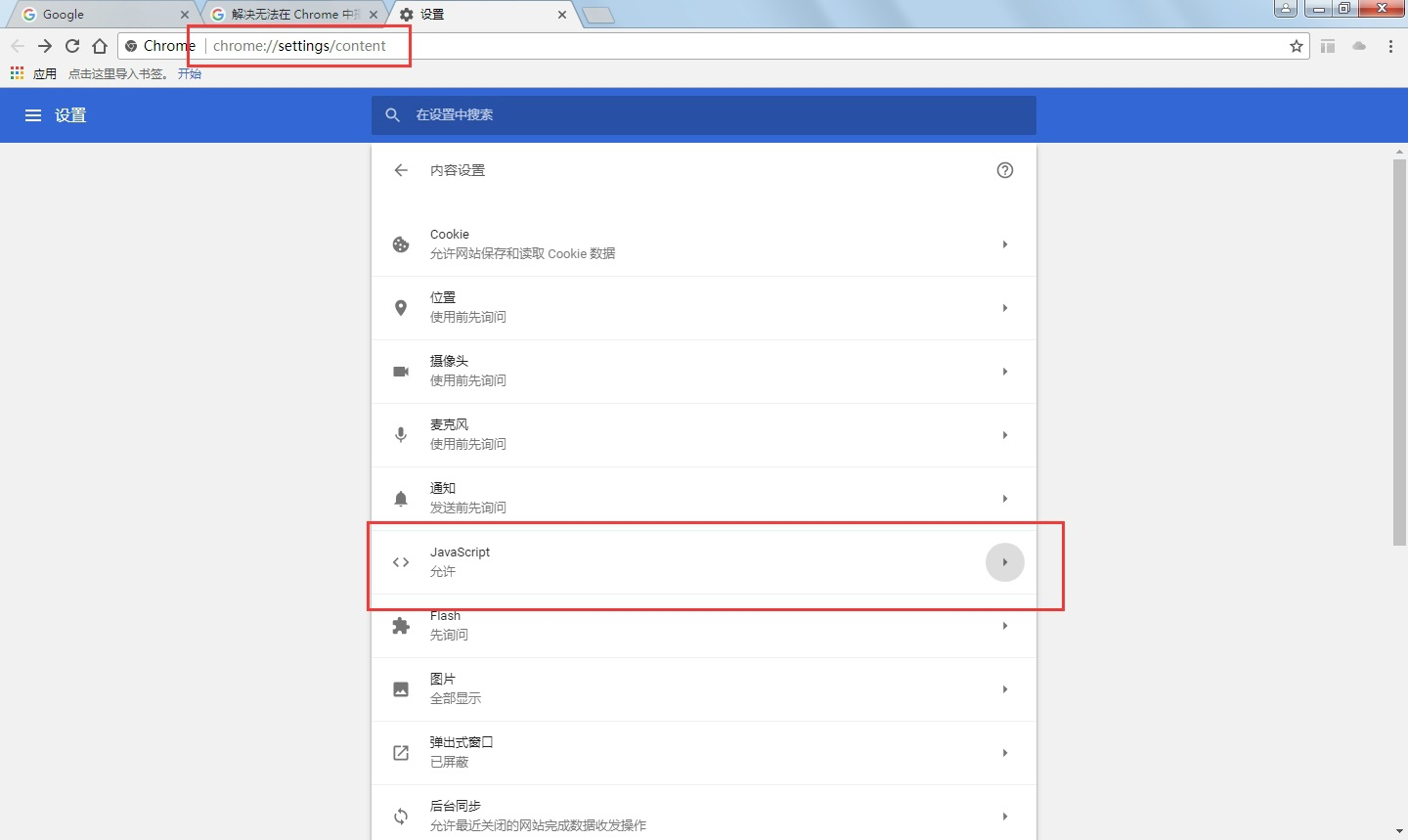Click the 全部显示 text under 图片
This screenshot has width=1408, height=840.
tap(456, 699)
